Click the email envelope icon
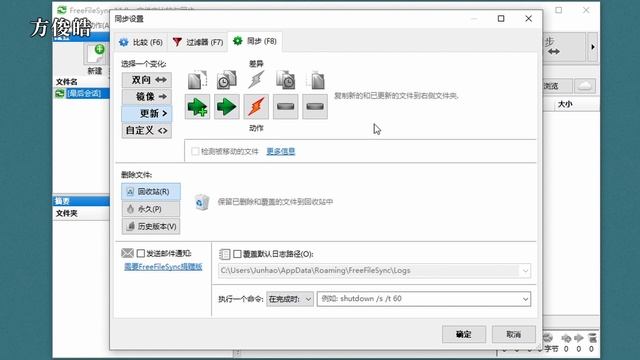The height and width of the screenshot is (360, 640). 127,253
